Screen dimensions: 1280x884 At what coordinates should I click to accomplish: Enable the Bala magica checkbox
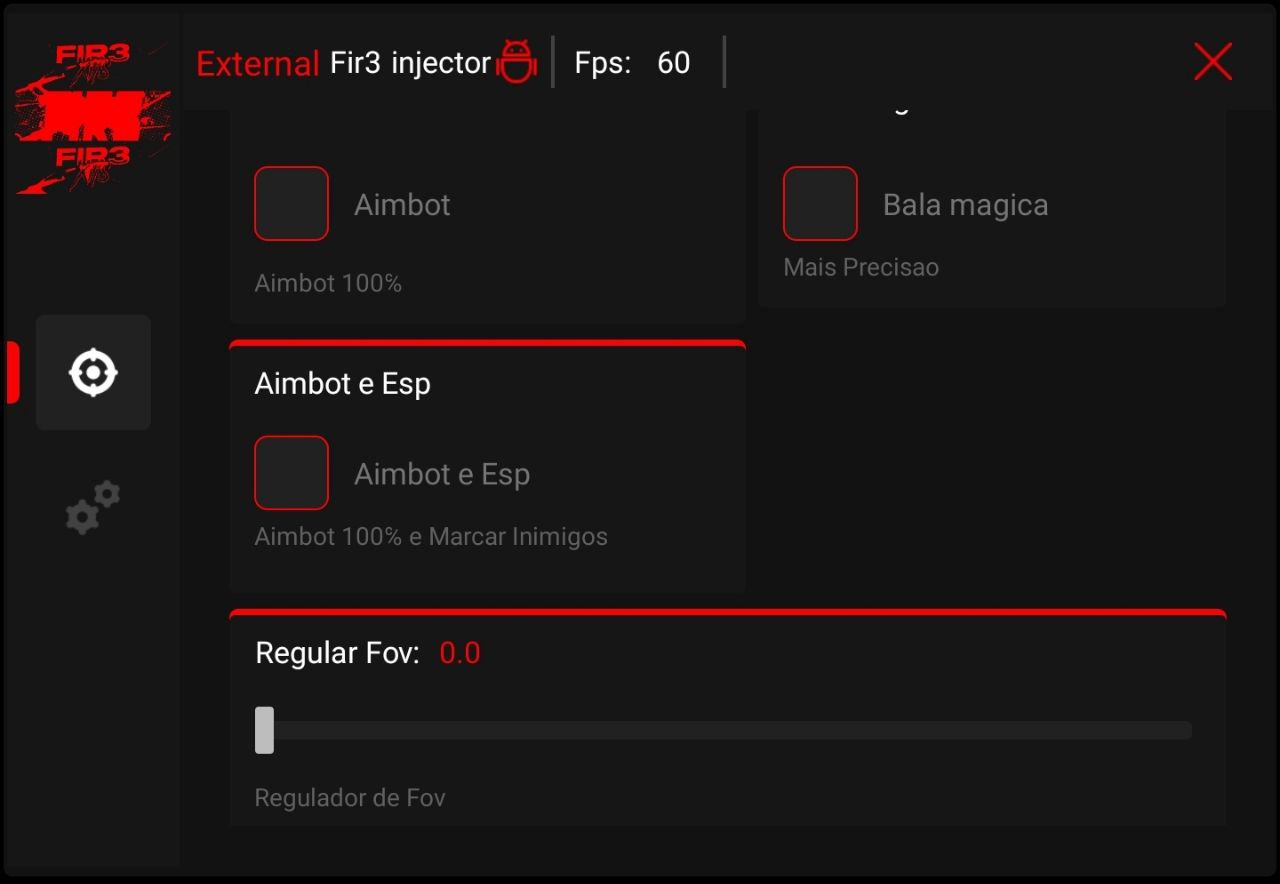(x=820, y=203)
